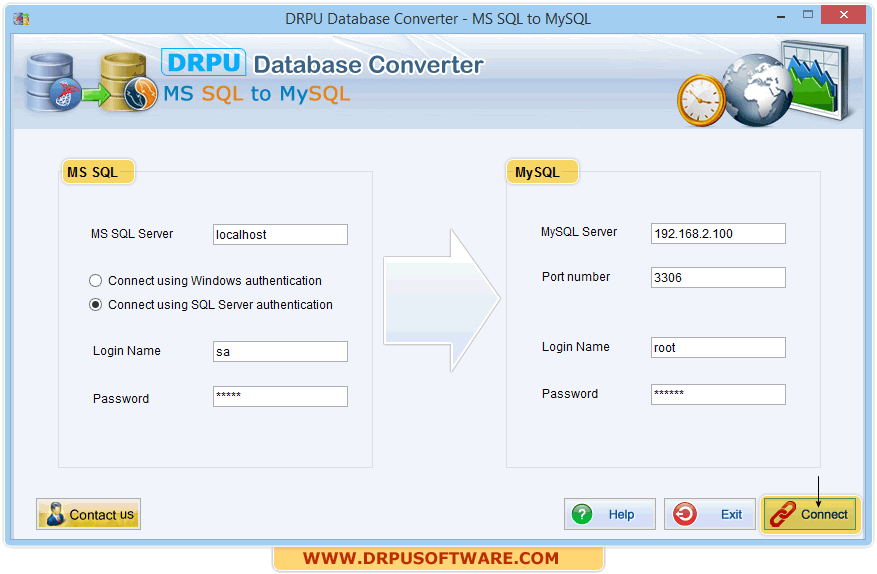Select Connect using SQL Server authentication
The width and height of the screenshot is (877, 574).
click(211, 304)
